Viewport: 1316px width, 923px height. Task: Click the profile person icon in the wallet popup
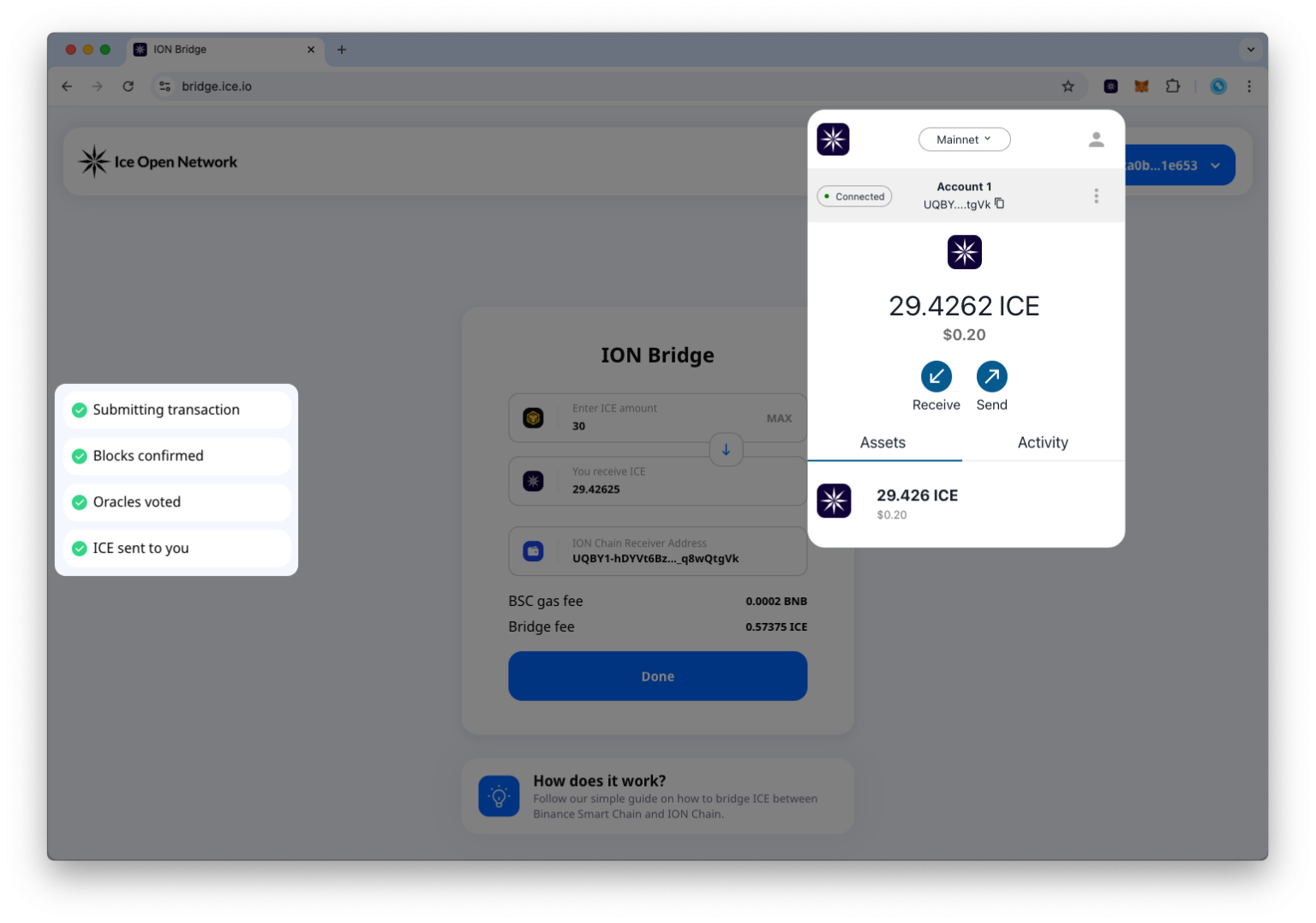click(1096, 139)
